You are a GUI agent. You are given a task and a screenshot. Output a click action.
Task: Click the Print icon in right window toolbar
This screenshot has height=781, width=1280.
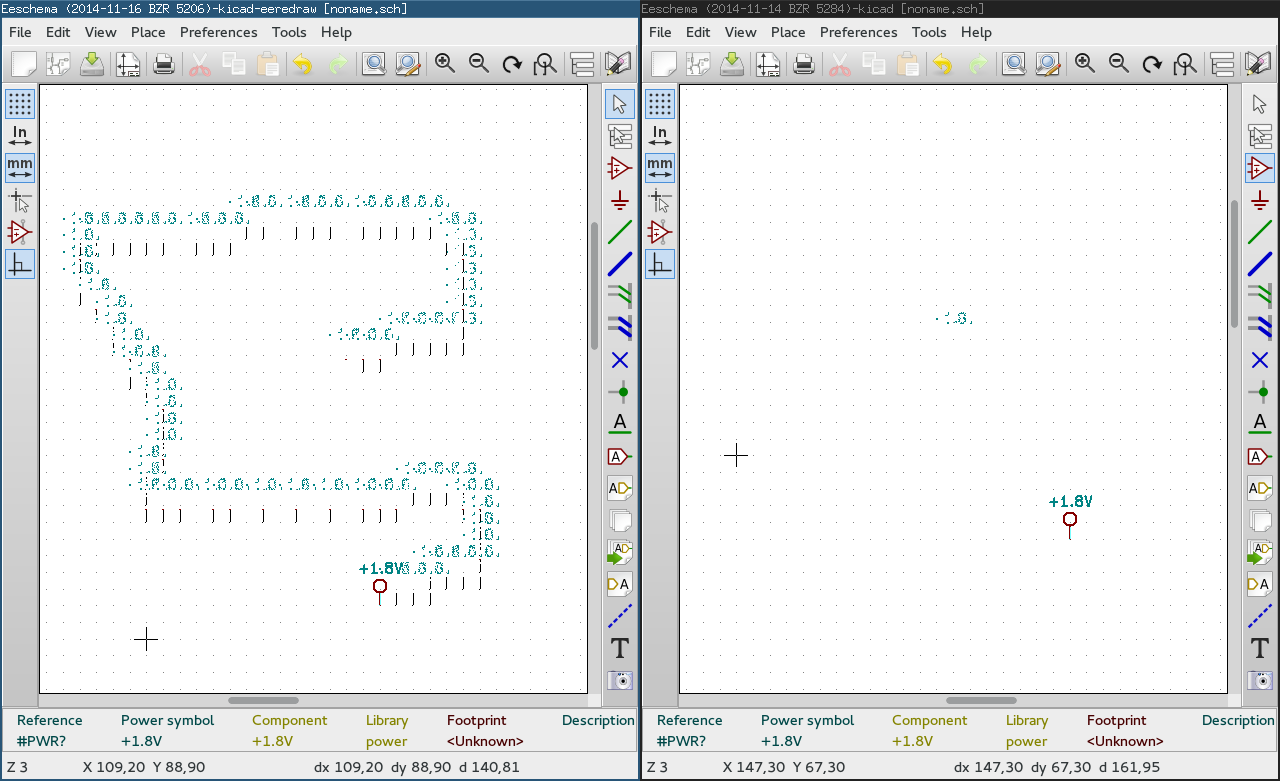click(803, 64)
